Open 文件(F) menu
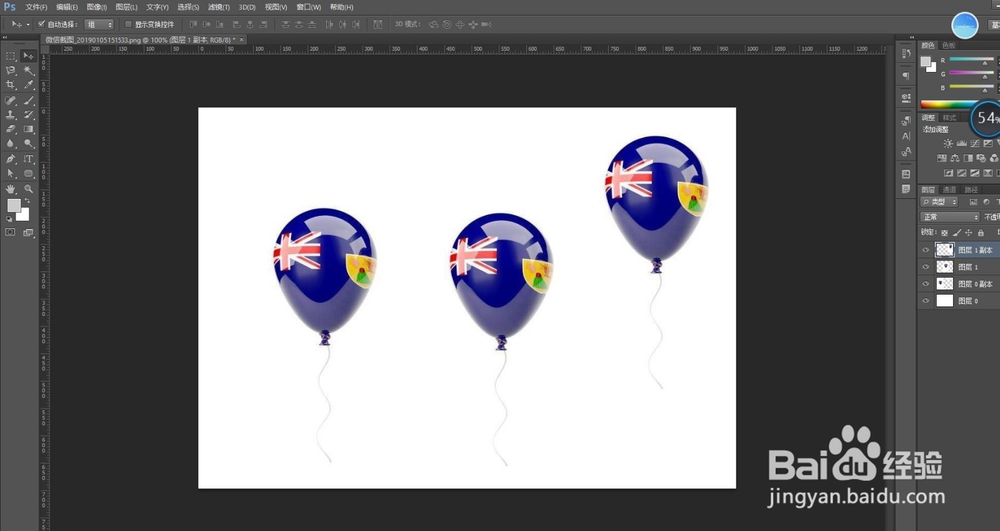1000x531 pixels. (x=36, y=7)
